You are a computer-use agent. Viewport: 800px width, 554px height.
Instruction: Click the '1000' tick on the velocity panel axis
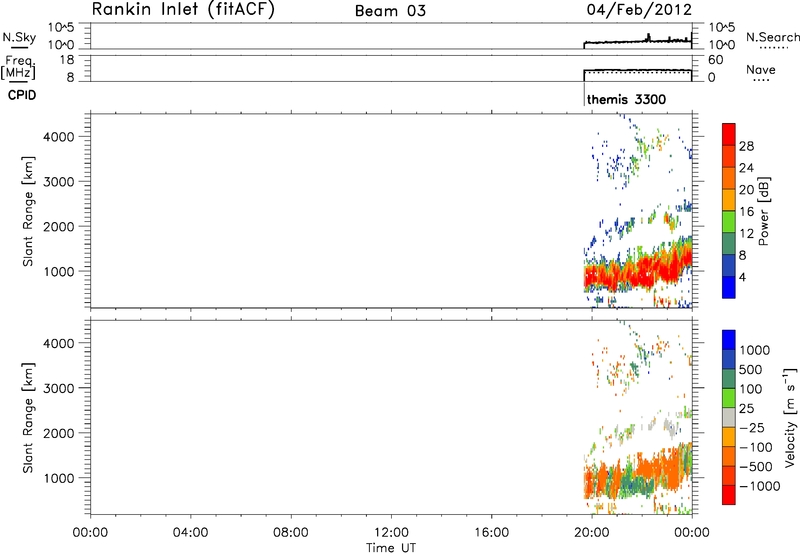(x=59, y=478)
